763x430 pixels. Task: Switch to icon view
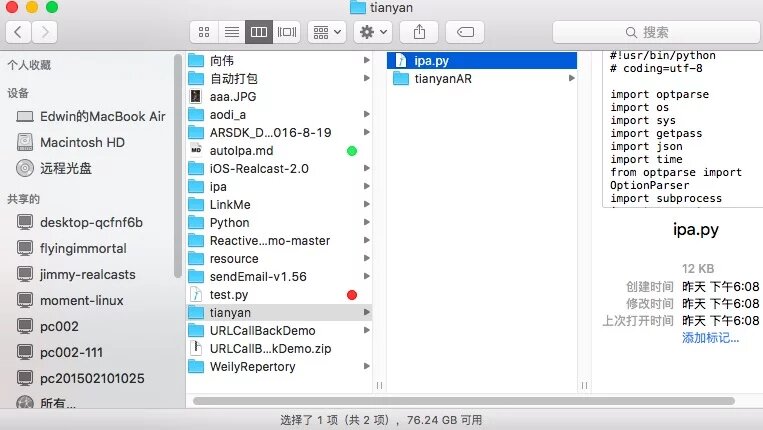(x=204, y=32)
